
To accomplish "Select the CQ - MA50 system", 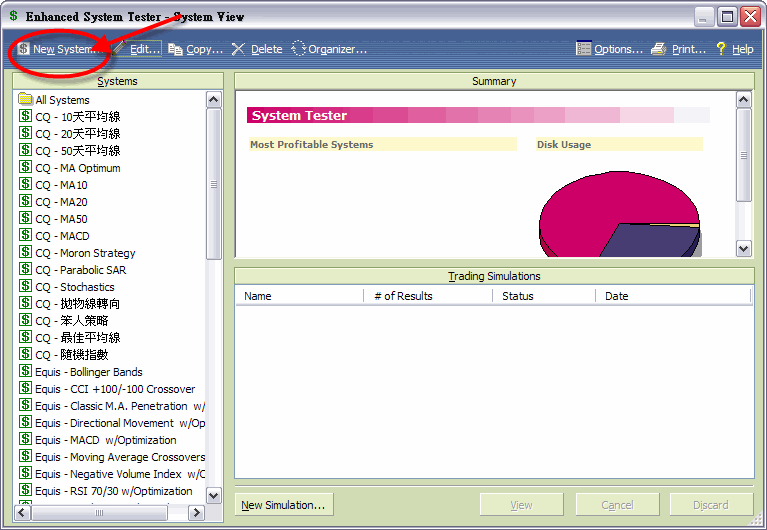I will [x=53, y=219].
